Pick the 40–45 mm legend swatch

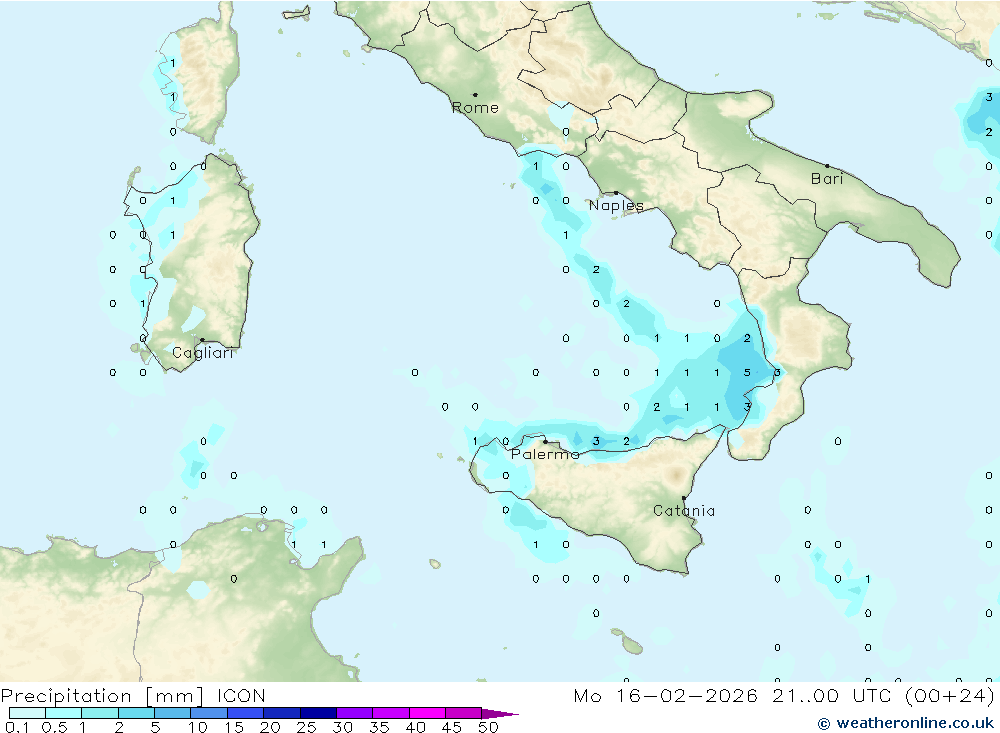(427, 713)
